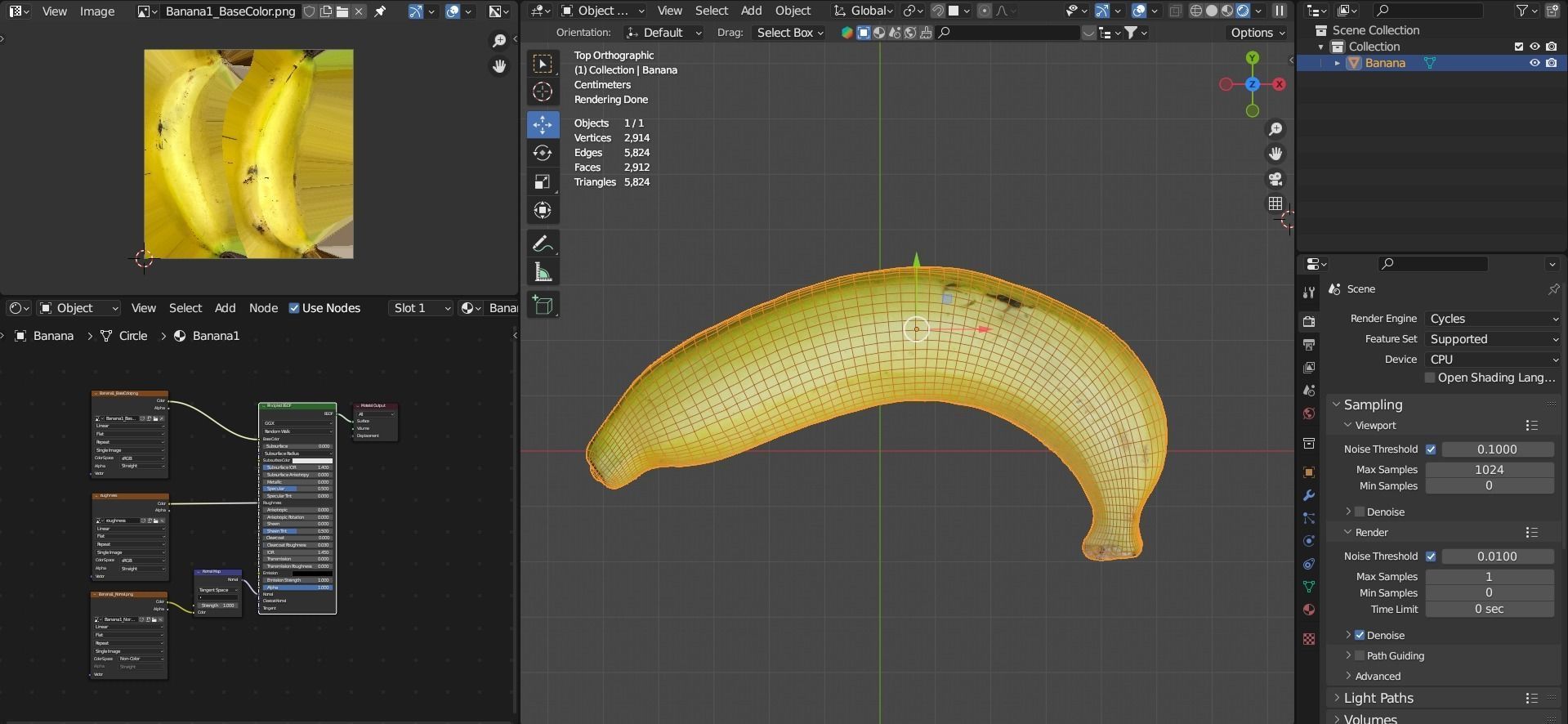Click the image editor pan hand icon

(499, 66)
